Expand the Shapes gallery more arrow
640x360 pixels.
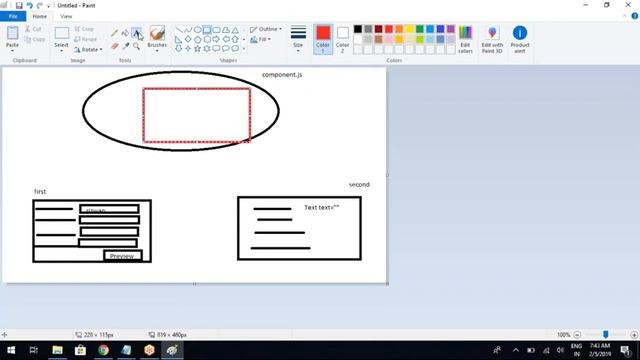(244, 49)
